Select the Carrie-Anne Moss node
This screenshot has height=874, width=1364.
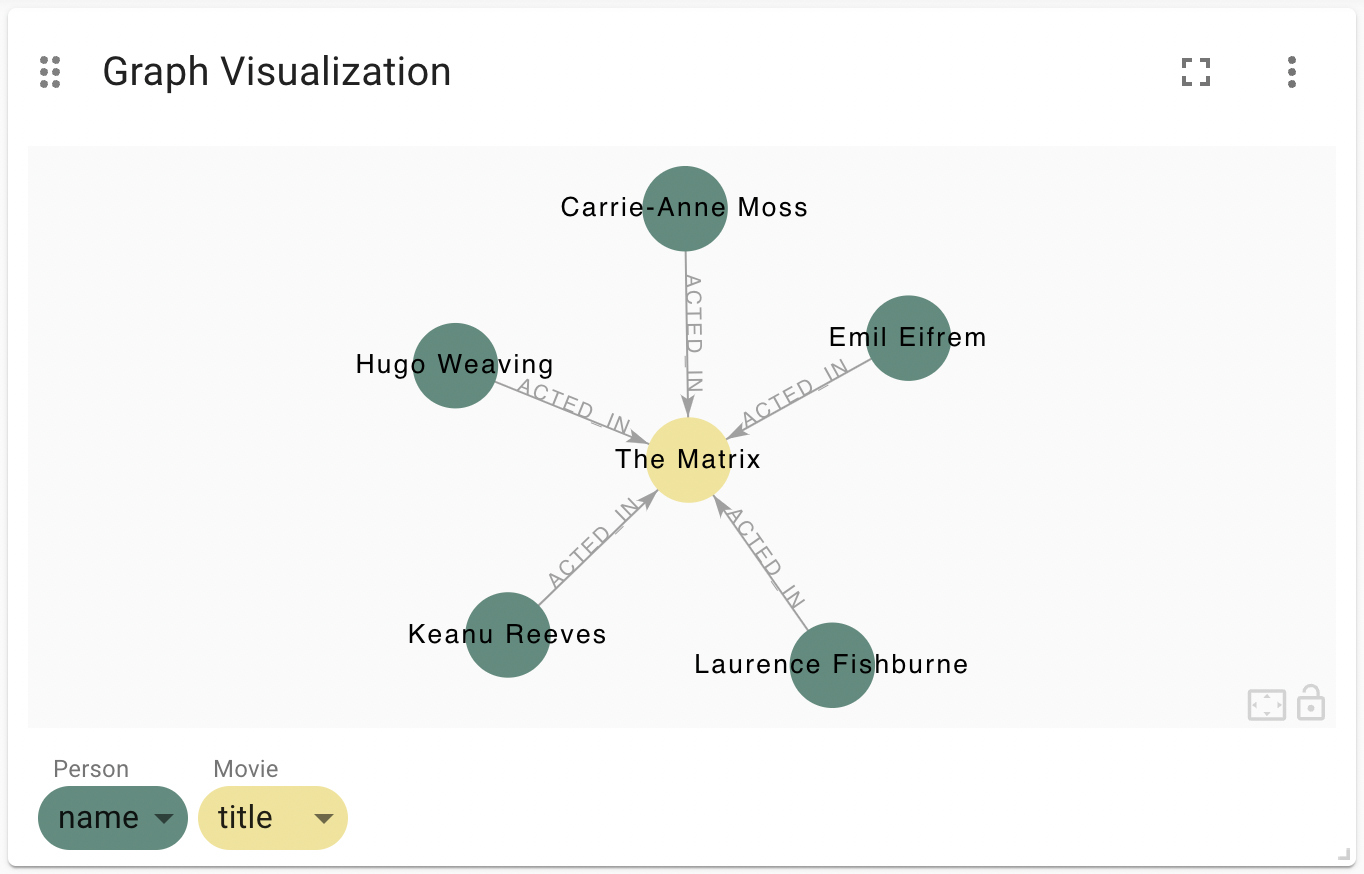[685, 208]
